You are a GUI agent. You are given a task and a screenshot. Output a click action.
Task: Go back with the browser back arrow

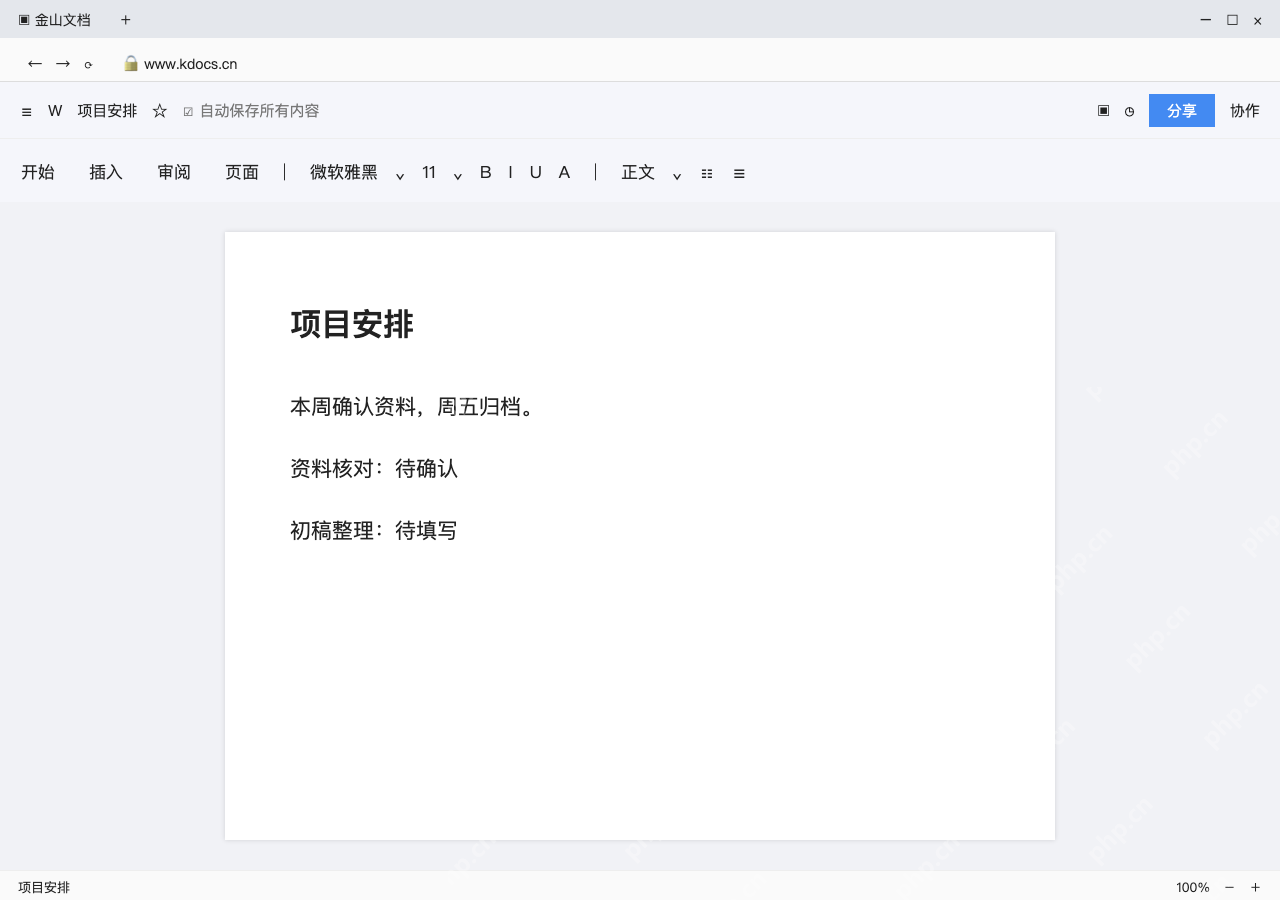pos(35,64)
